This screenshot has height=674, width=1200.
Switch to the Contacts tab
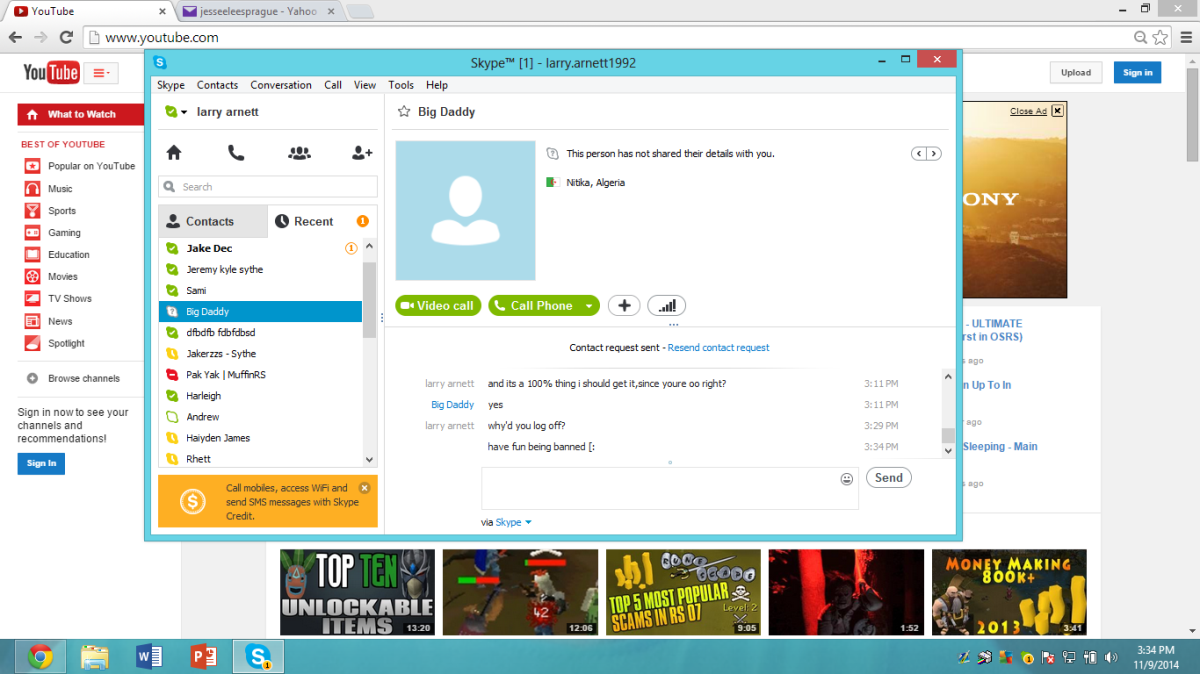[213, 221]
